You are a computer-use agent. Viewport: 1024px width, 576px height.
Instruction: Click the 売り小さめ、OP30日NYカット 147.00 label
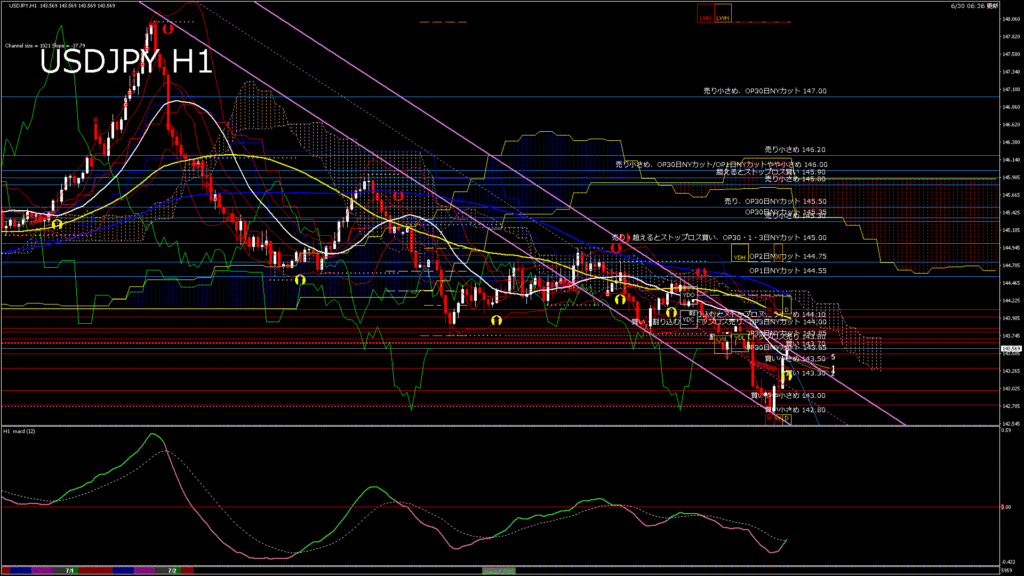coord(765,91)
